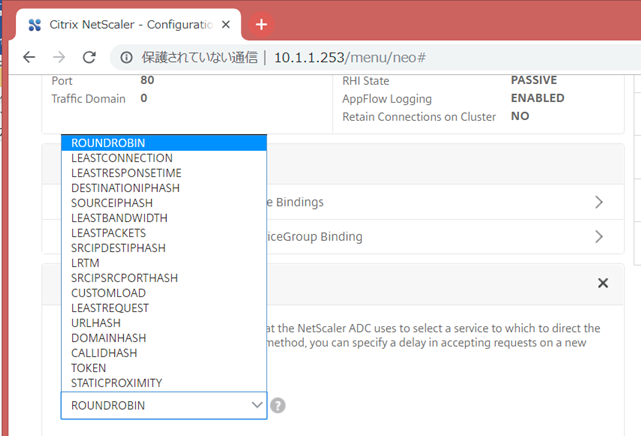This screenshot has width=641, height=436.
Task: Click the site info icon in the address bar
Action: pyautogui.click(x=126, y=57)
